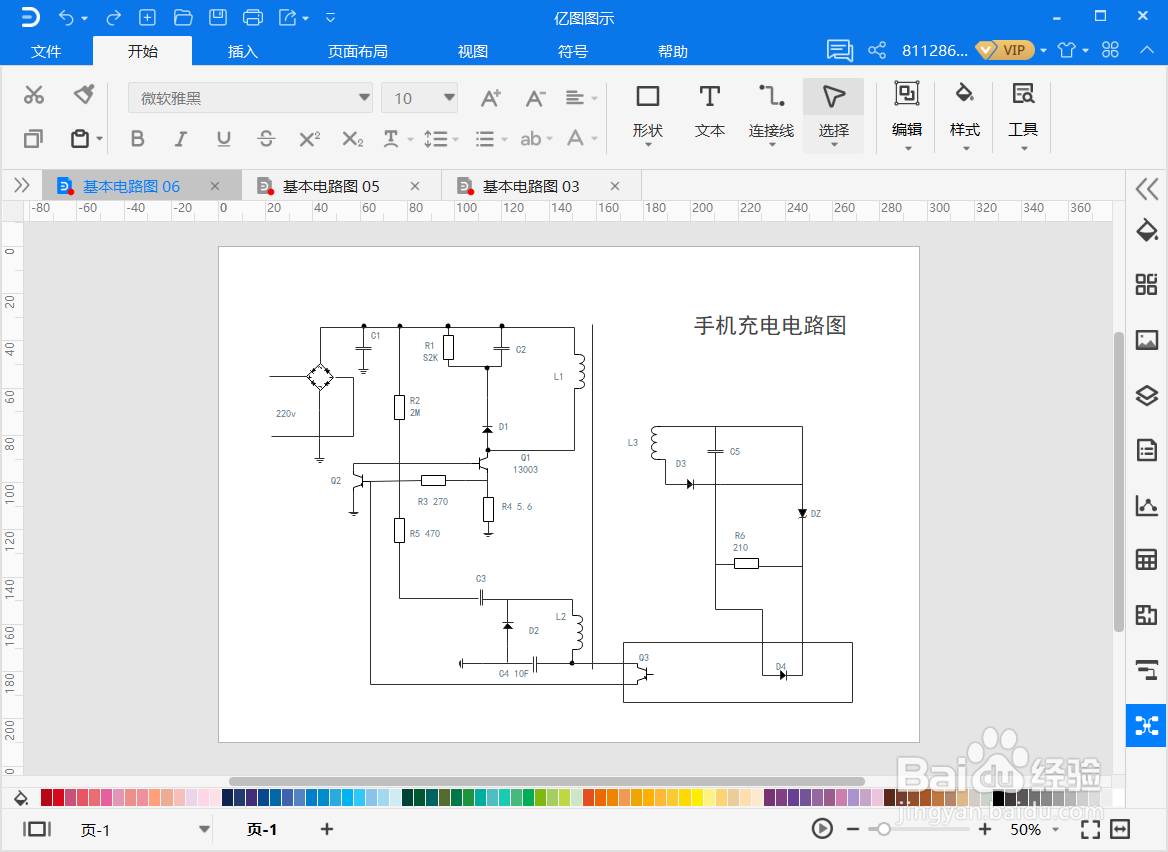This screenshot has width=1168, height=852.
Task: Pick a red swatch from the color bar
Action: [x=56, y=797]
